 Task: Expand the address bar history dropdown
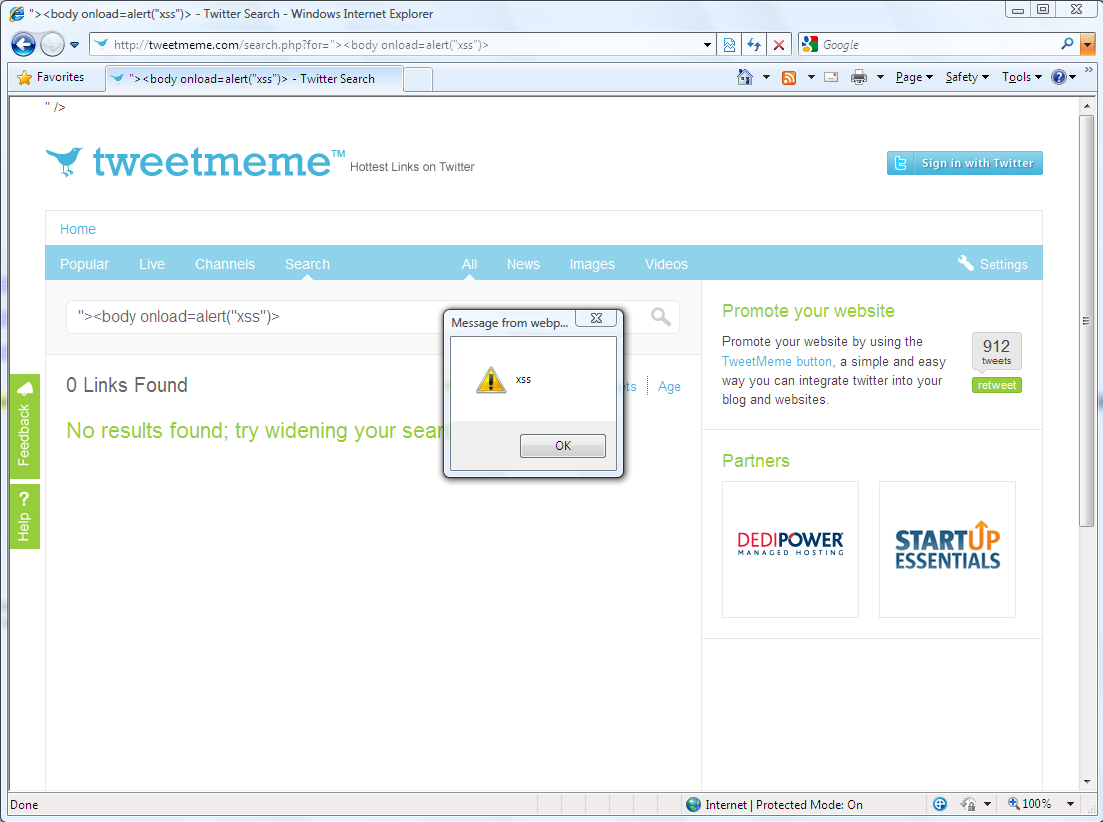[x=708, y=45]
